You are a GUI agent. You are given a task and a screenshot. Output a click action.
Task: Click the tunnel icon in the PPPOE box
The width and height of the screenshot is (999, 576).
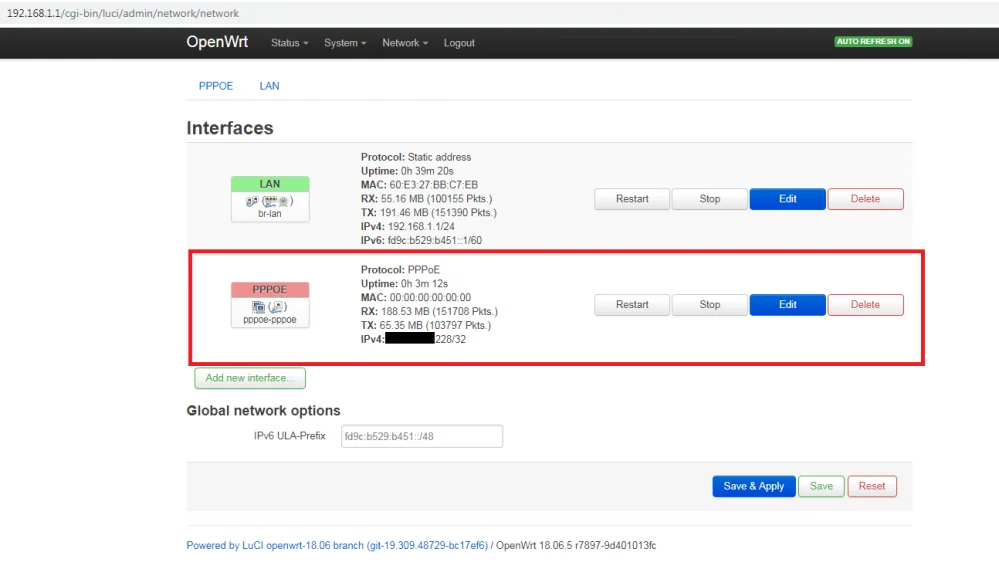(257, 306)
